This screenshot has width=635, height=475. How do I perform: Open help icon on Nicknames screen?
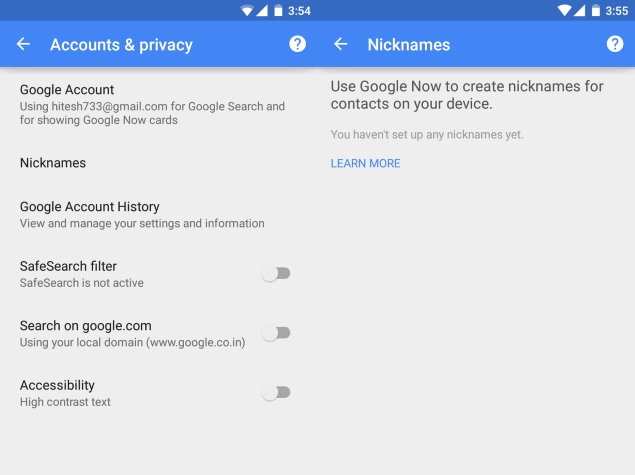point(615,44)
